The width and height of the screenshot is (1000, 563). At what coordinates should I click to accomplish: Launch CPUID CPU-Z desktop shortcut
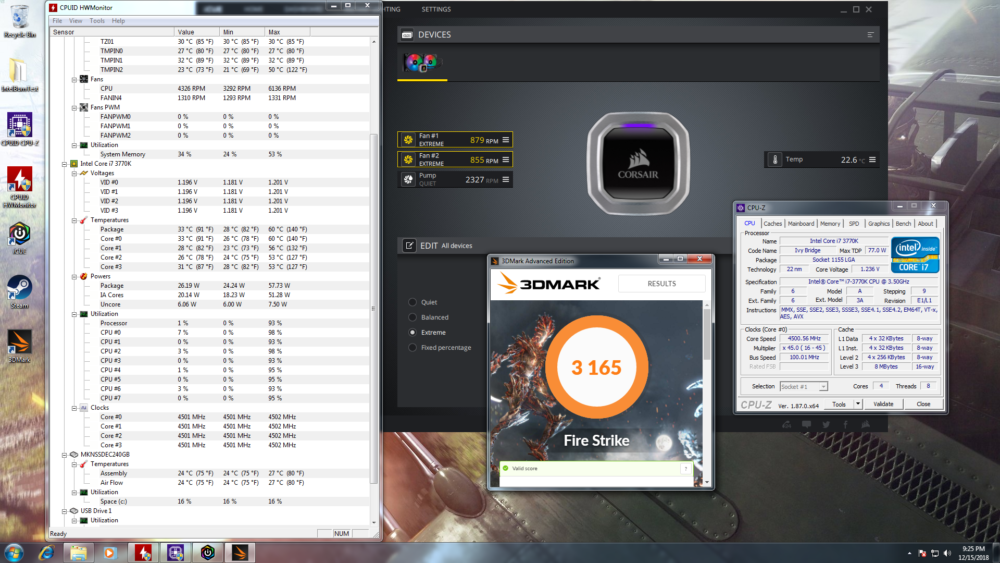point(19,129)
